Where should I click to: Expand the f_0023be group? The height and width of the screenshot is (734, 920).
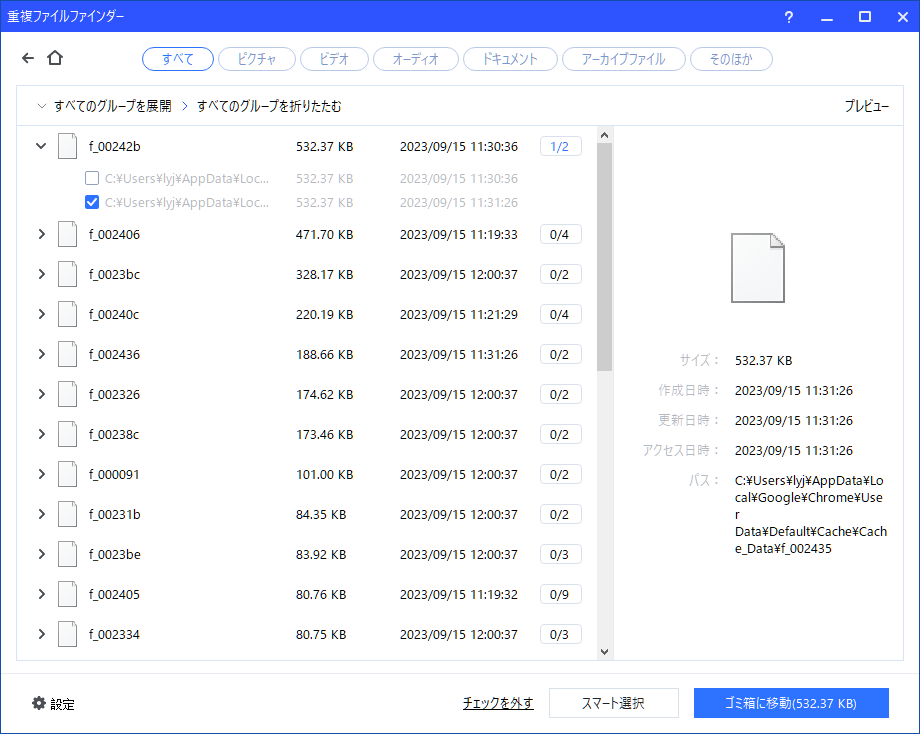(41, 553)
